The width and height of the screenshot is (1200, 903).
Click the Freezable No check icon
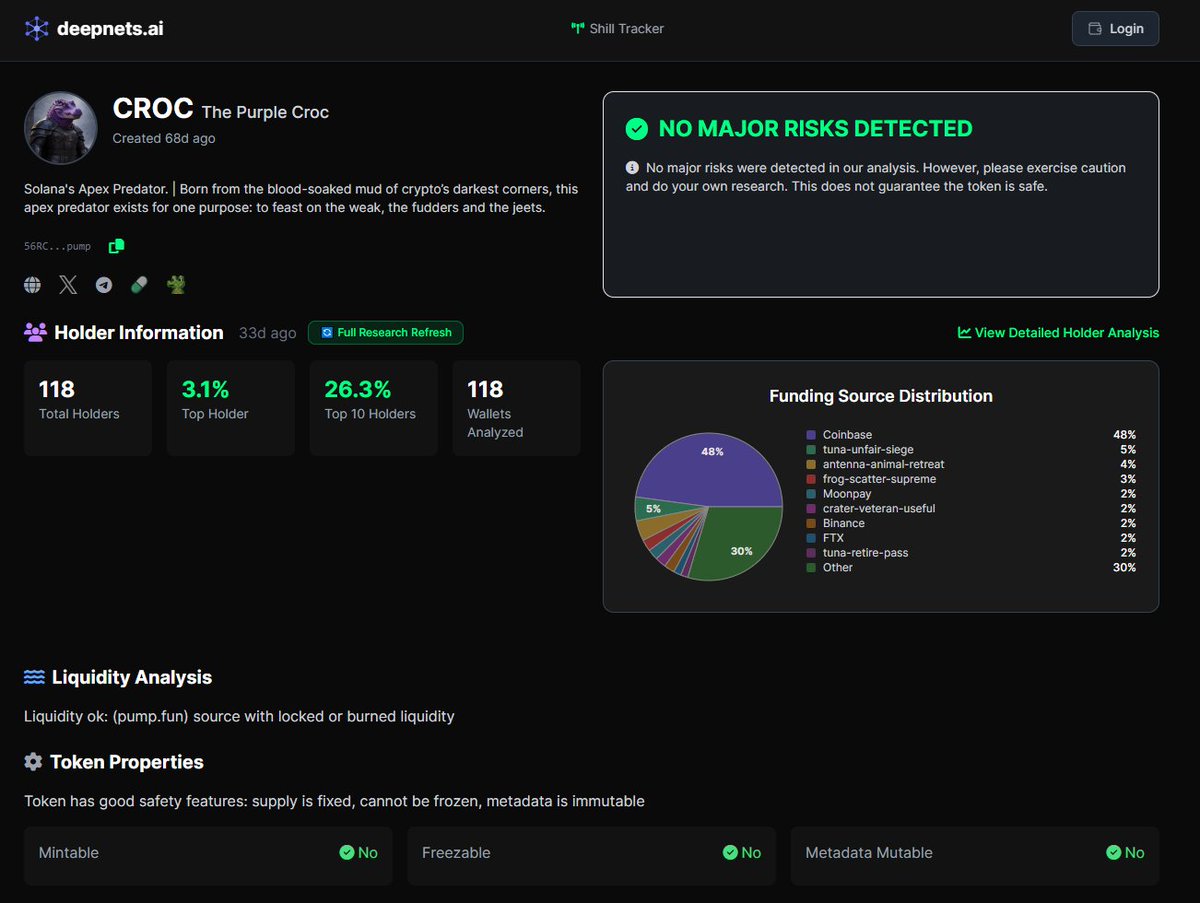(x=730, y=853)
